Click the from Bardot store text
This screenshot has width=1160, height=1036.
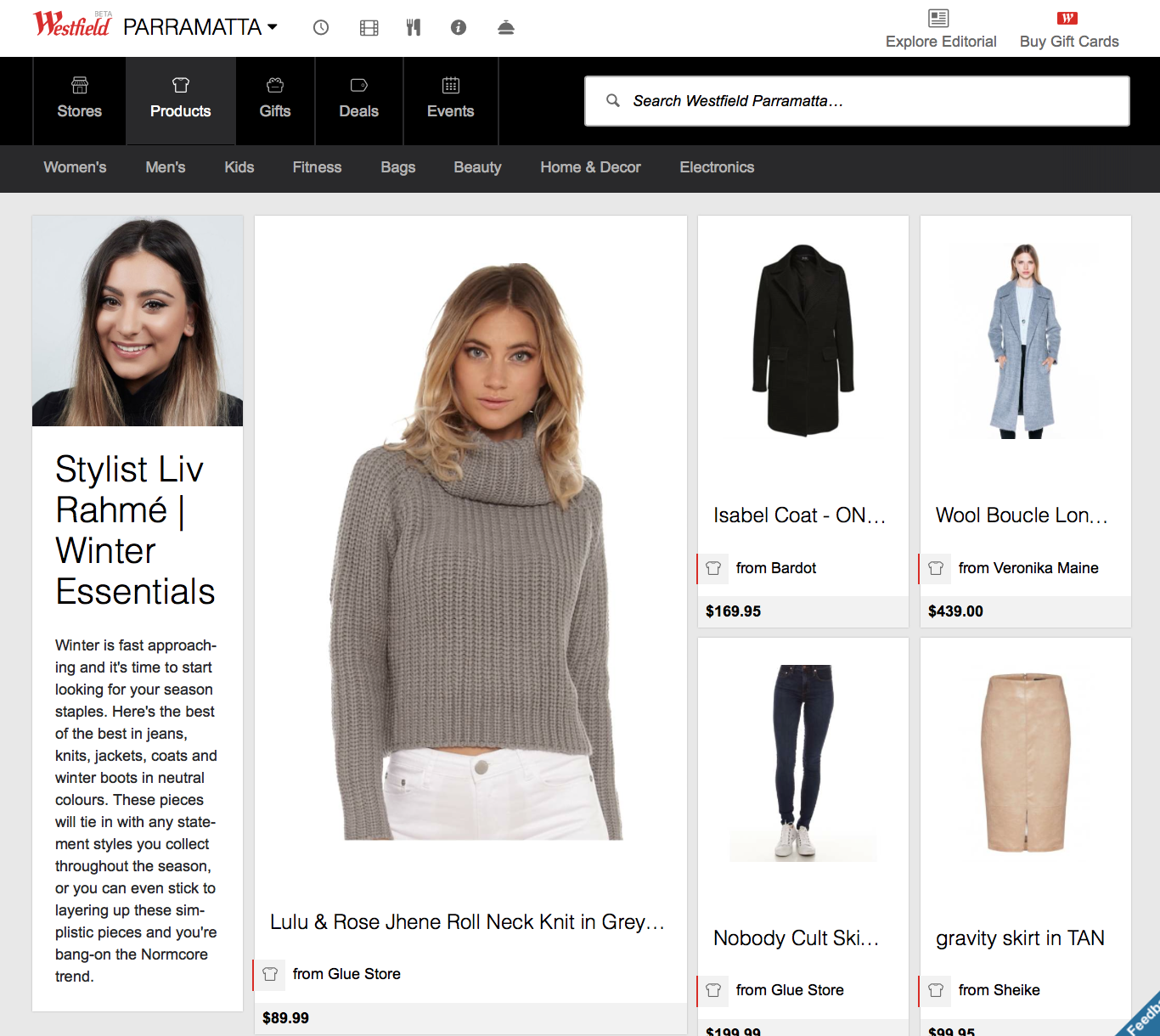tap(776, 568)
